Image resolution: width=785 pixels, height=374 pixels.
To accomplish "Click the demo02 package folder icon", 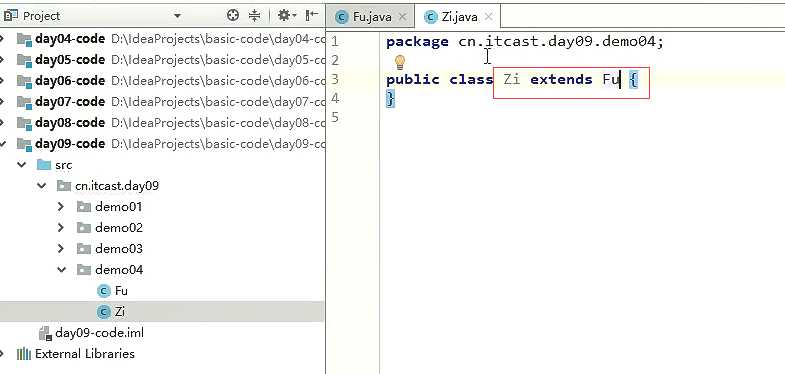I will [x=84, y=228].
